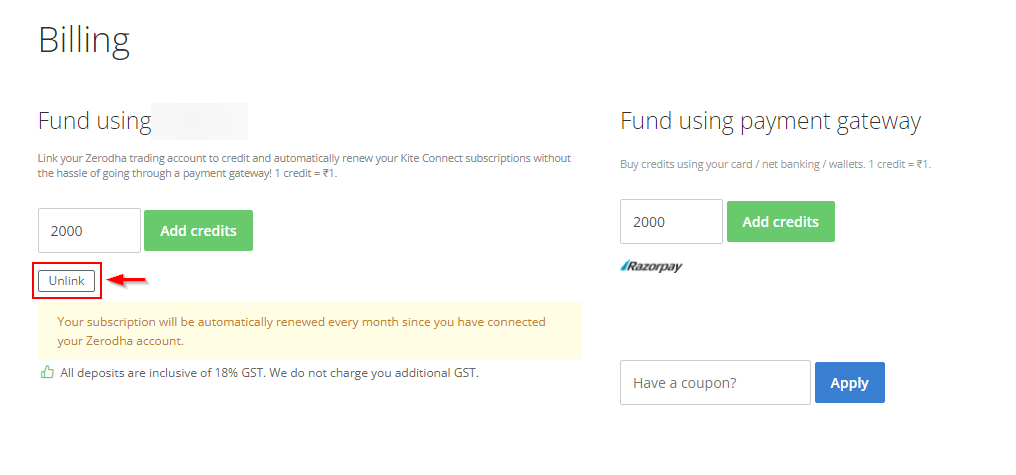Unlink the connected Zerodha account
This screenshot has height=475, width=1016.
point(66,281)
